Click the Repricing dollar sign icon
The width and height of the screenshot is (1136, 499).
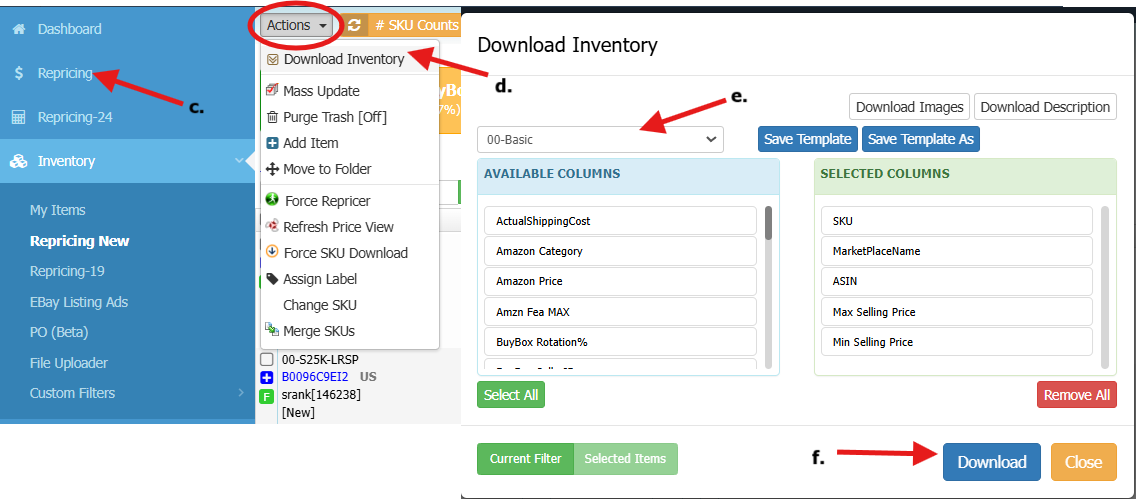(x=18, y=73)
